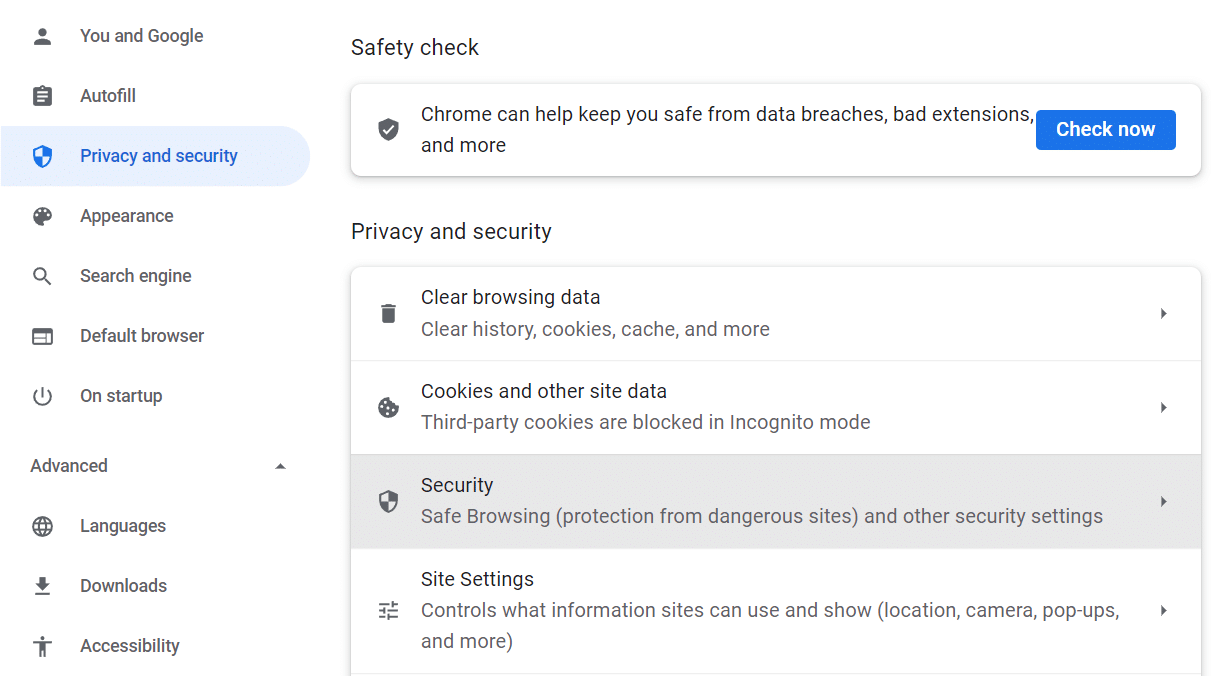Open the Site Settings arrow

coord(1163,610)
